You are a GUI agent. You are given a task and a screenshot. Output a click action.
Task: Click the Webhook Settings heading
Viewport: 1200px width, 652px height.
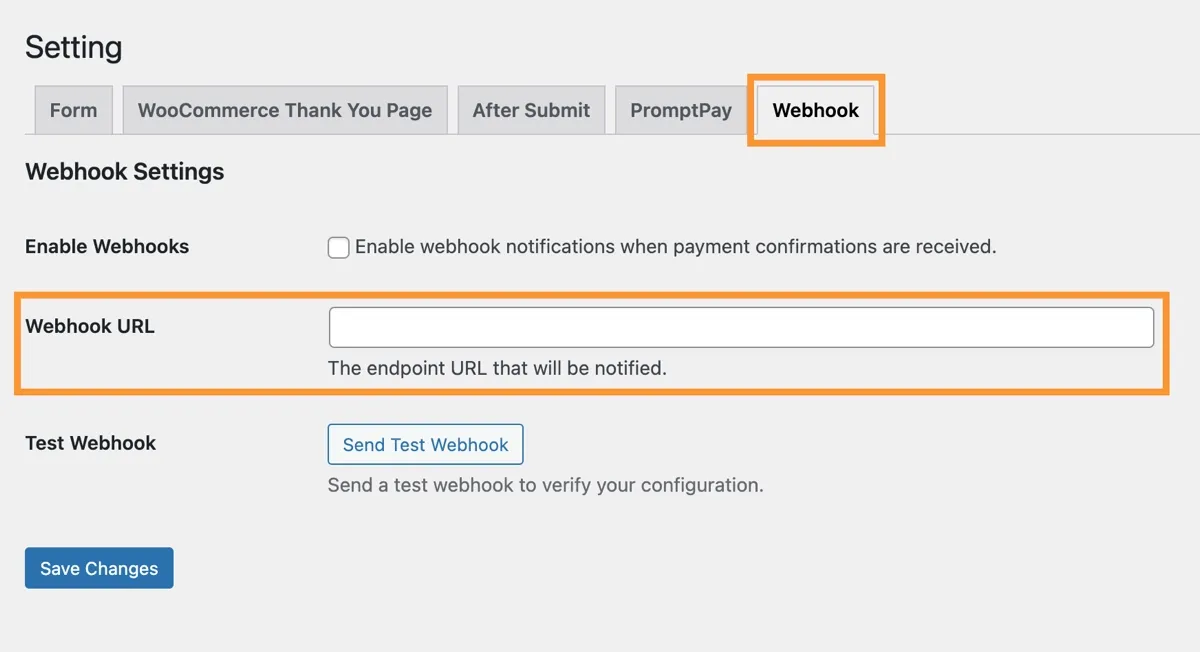pyautogui.click(x=124, y=171)
